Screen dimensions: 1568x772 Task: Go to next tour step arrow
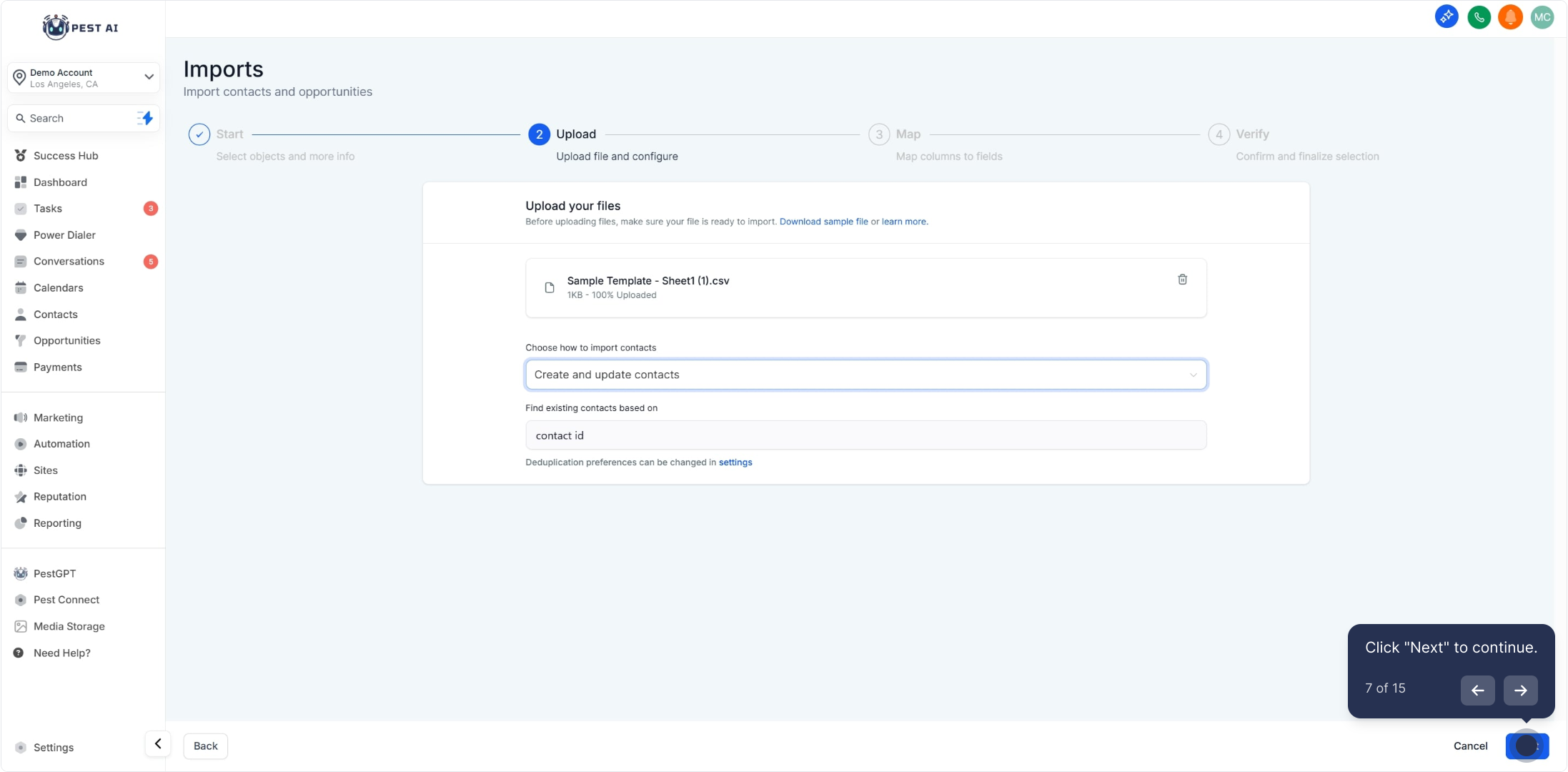[1521, 691]
